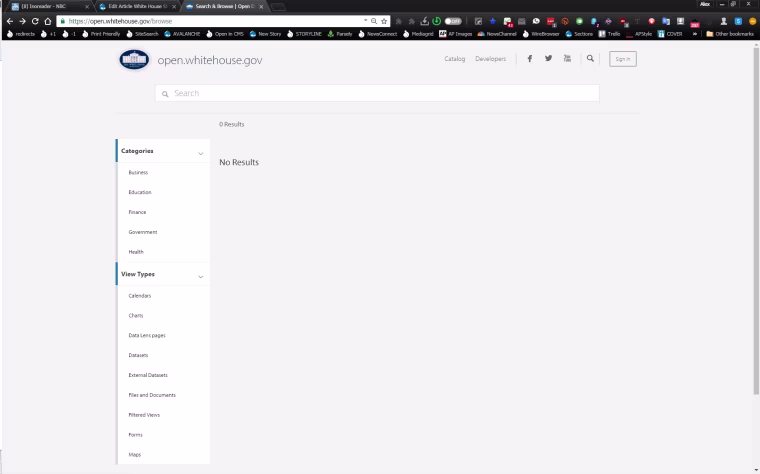
Task: Filter by Government category
Action: (x=143, y=232)
